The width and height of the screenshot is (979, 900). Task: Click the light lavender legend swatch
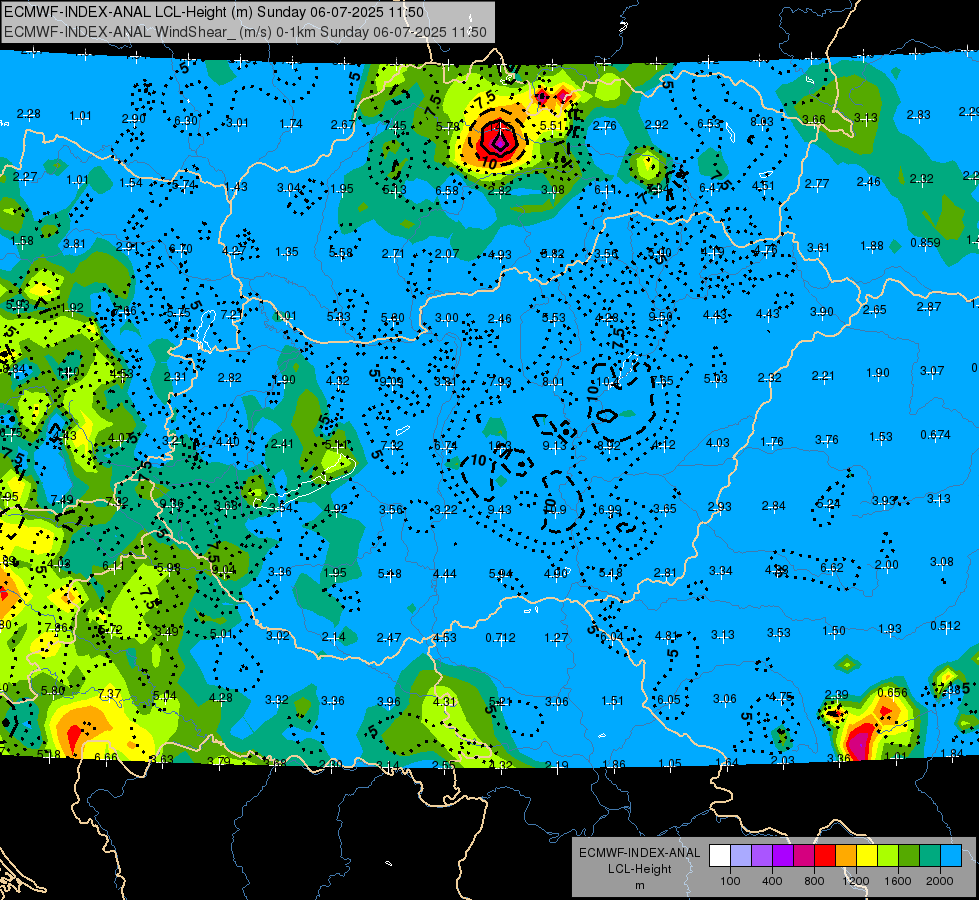[740, 856]
